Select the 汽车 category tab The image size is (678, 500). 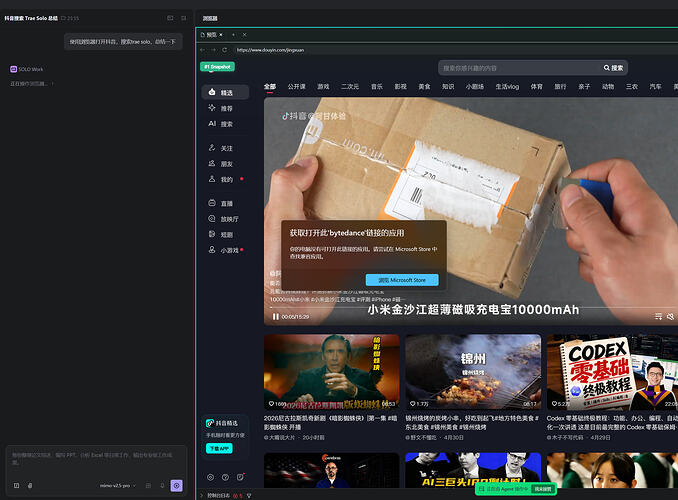[656, 87]
